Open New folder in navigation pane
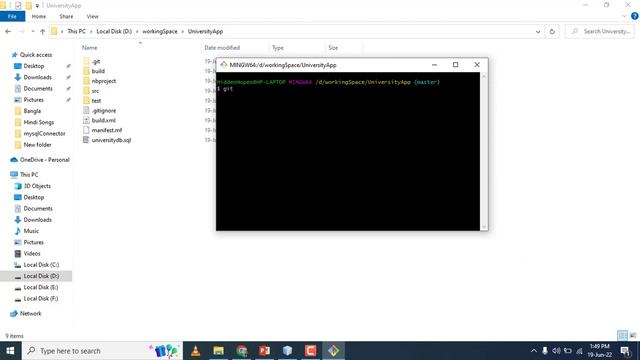 (37, 144)
